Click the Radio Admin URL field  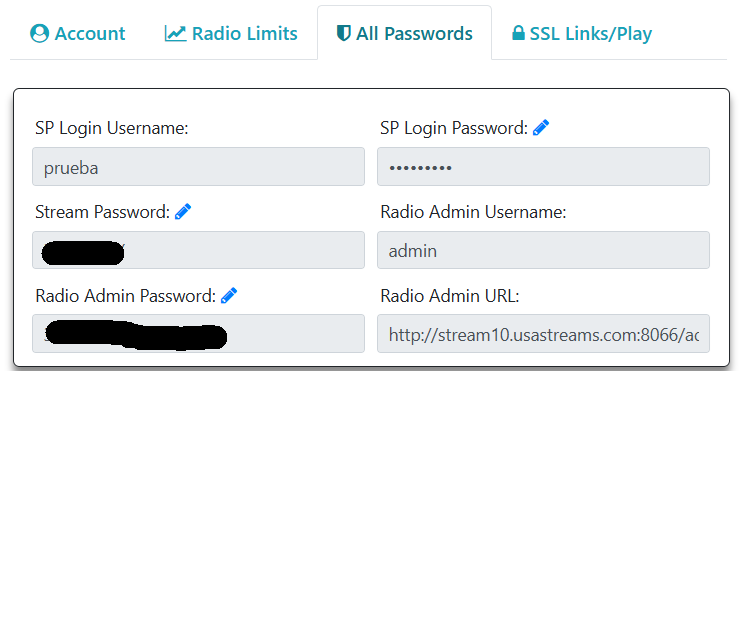pyautogui.click(x=543, y=333)
